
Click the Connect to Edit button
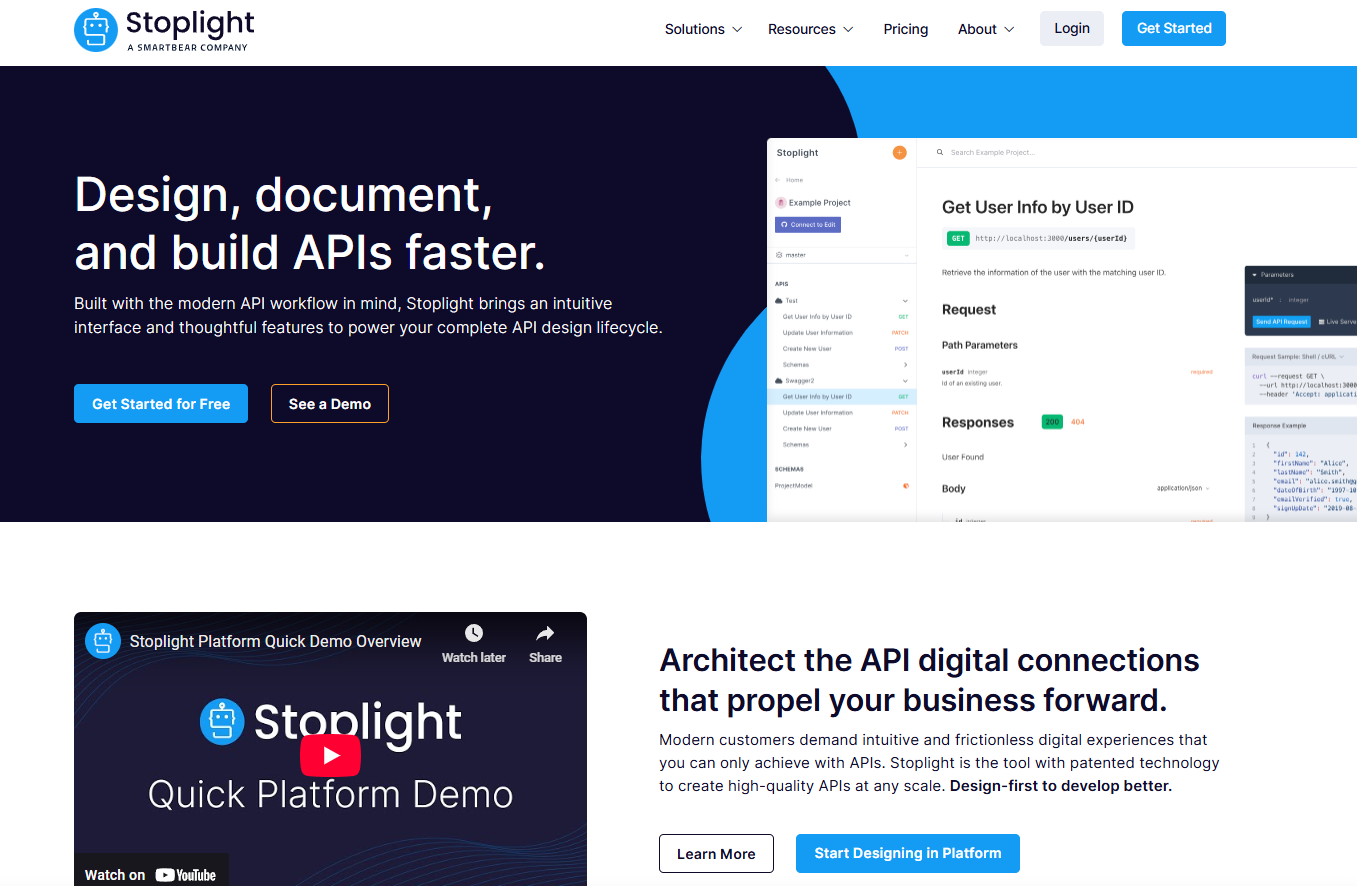pos(808,225)
